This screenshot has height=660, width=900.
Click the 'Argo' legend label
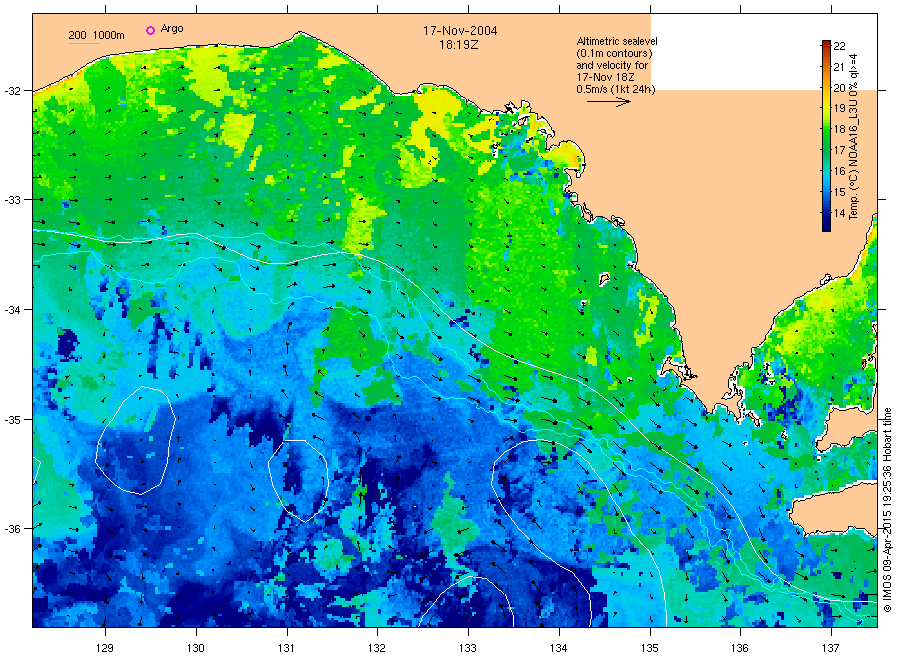pos(172,29)
